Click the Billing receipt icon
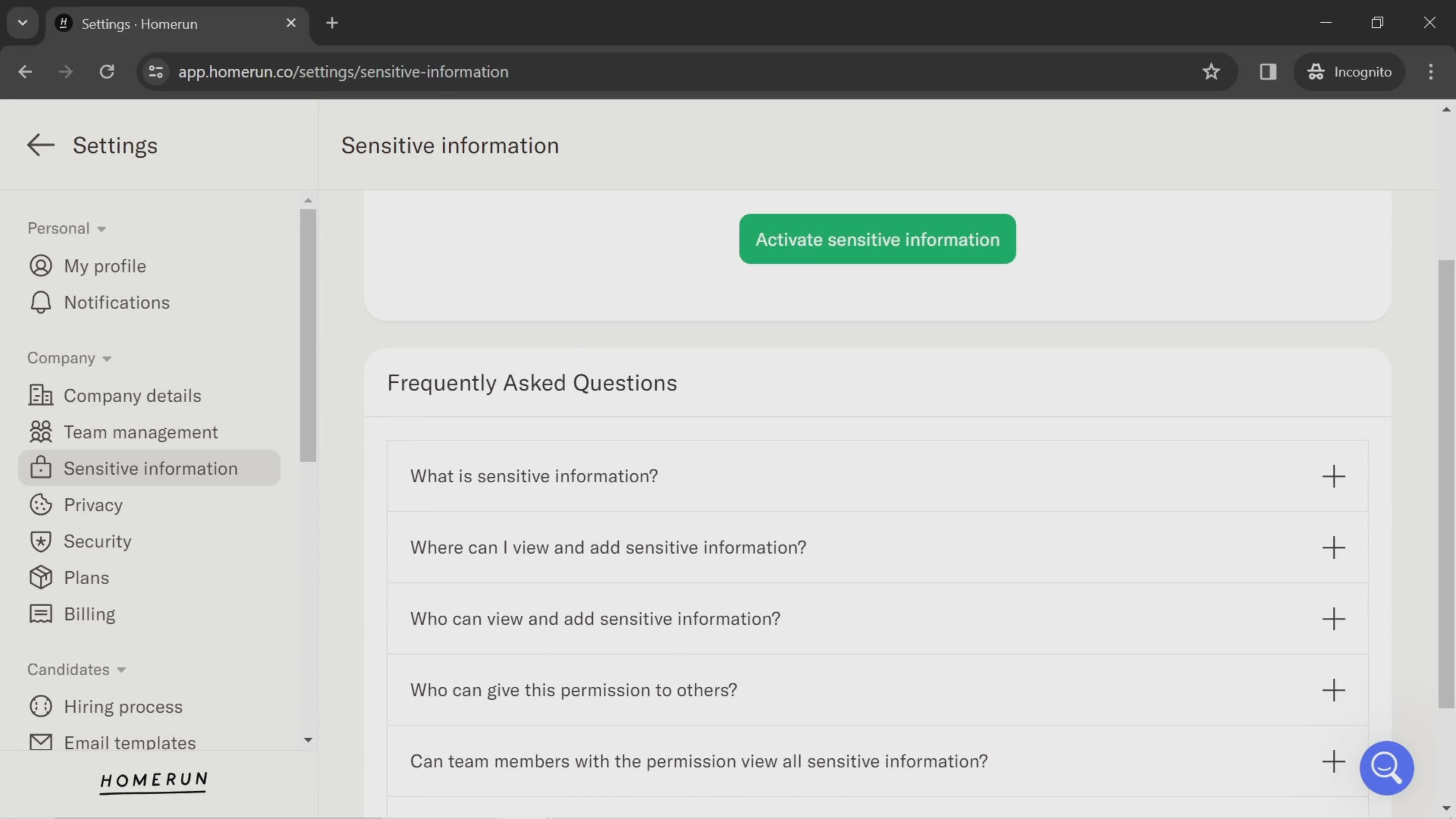This screenshot has width=1456, height=819. (41, 614)
